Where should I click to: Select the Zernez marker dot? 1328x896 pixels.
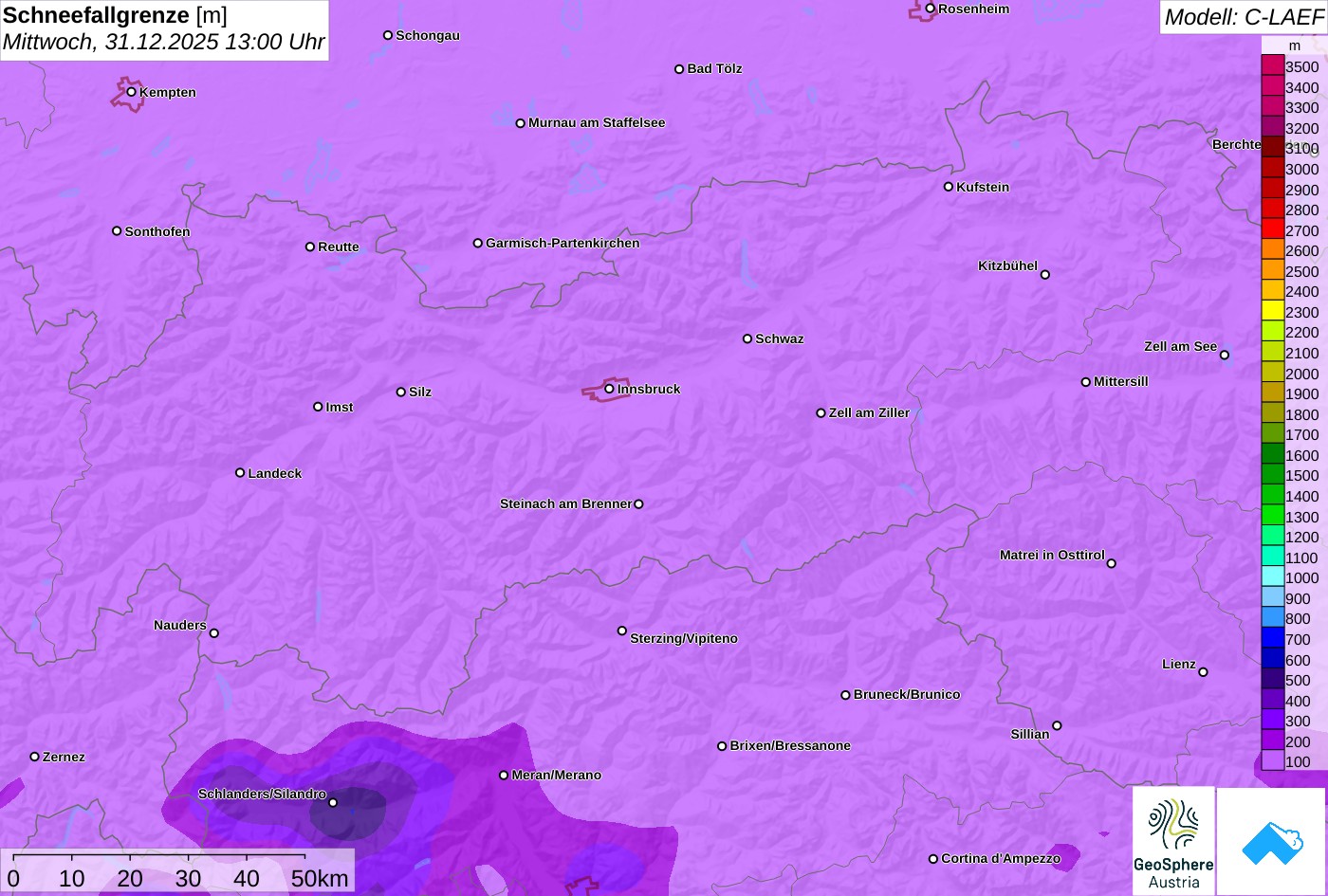click(35, 757)
